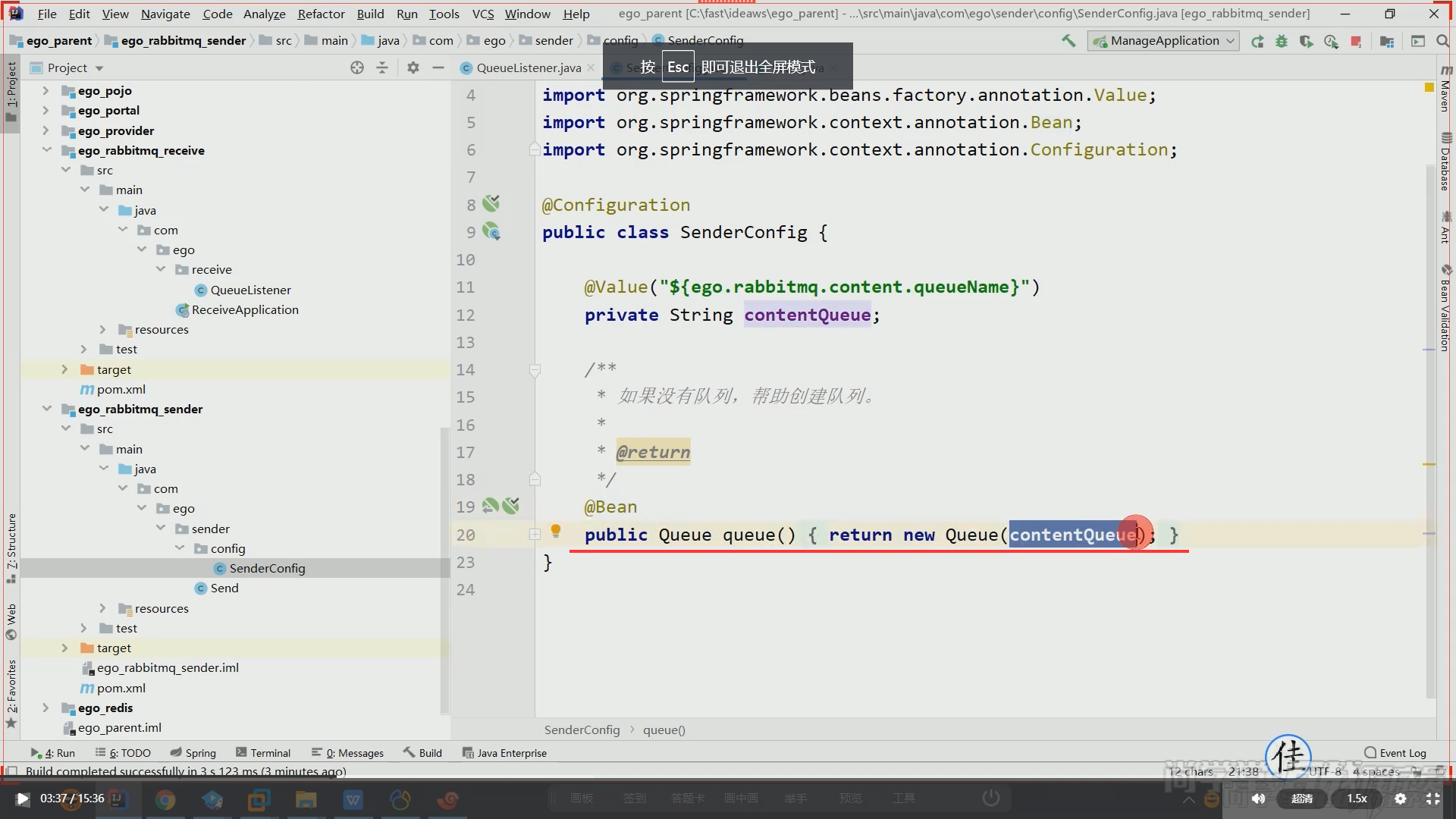Screen dimensions: 1456x819
Task: Click queue() in the editor breadcrumb
Action: coord(664,730)
